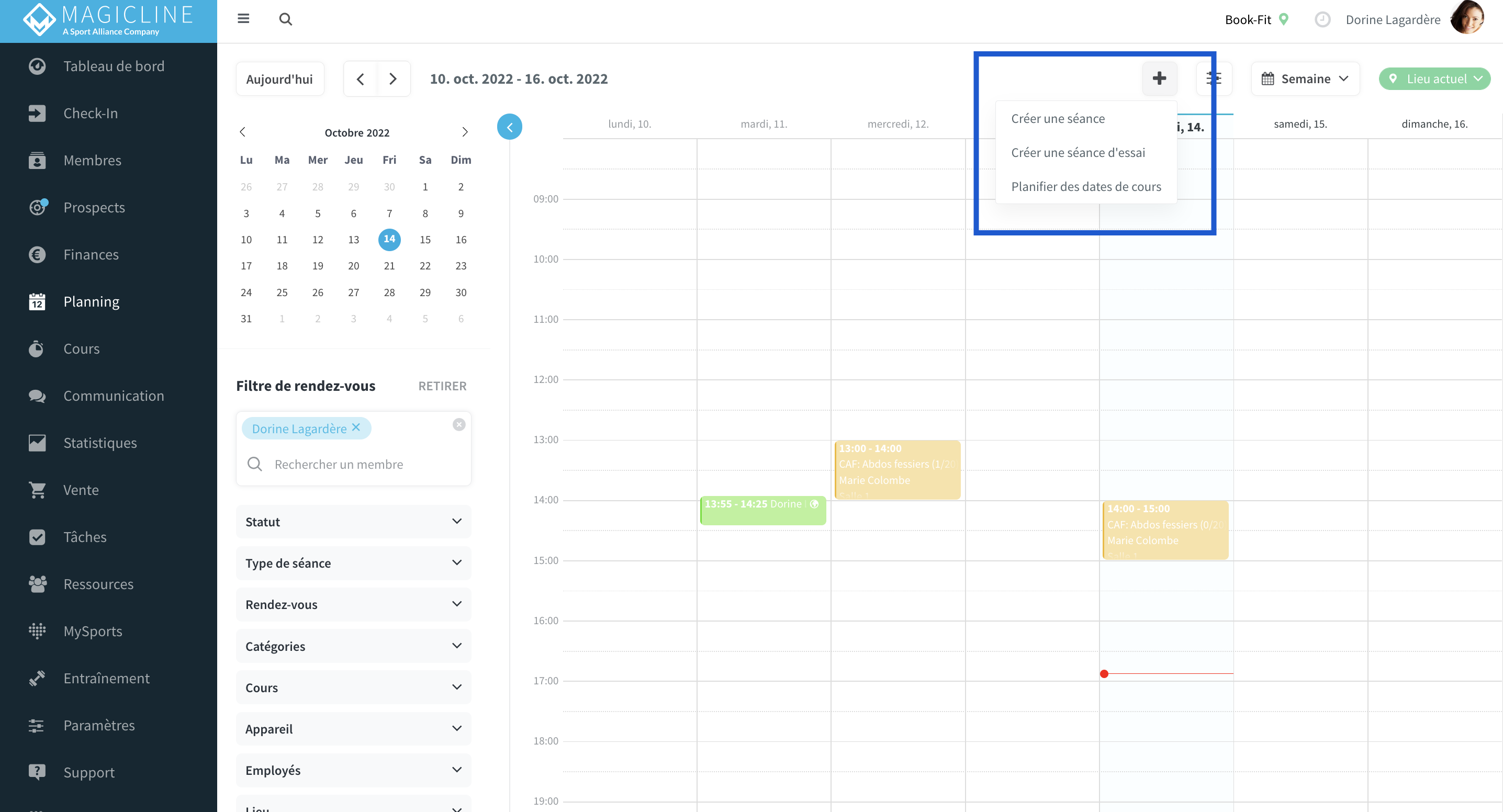
Task: Open calendar display settings sliders icon
Action: pyautogui.click(x=1214, y=78)
